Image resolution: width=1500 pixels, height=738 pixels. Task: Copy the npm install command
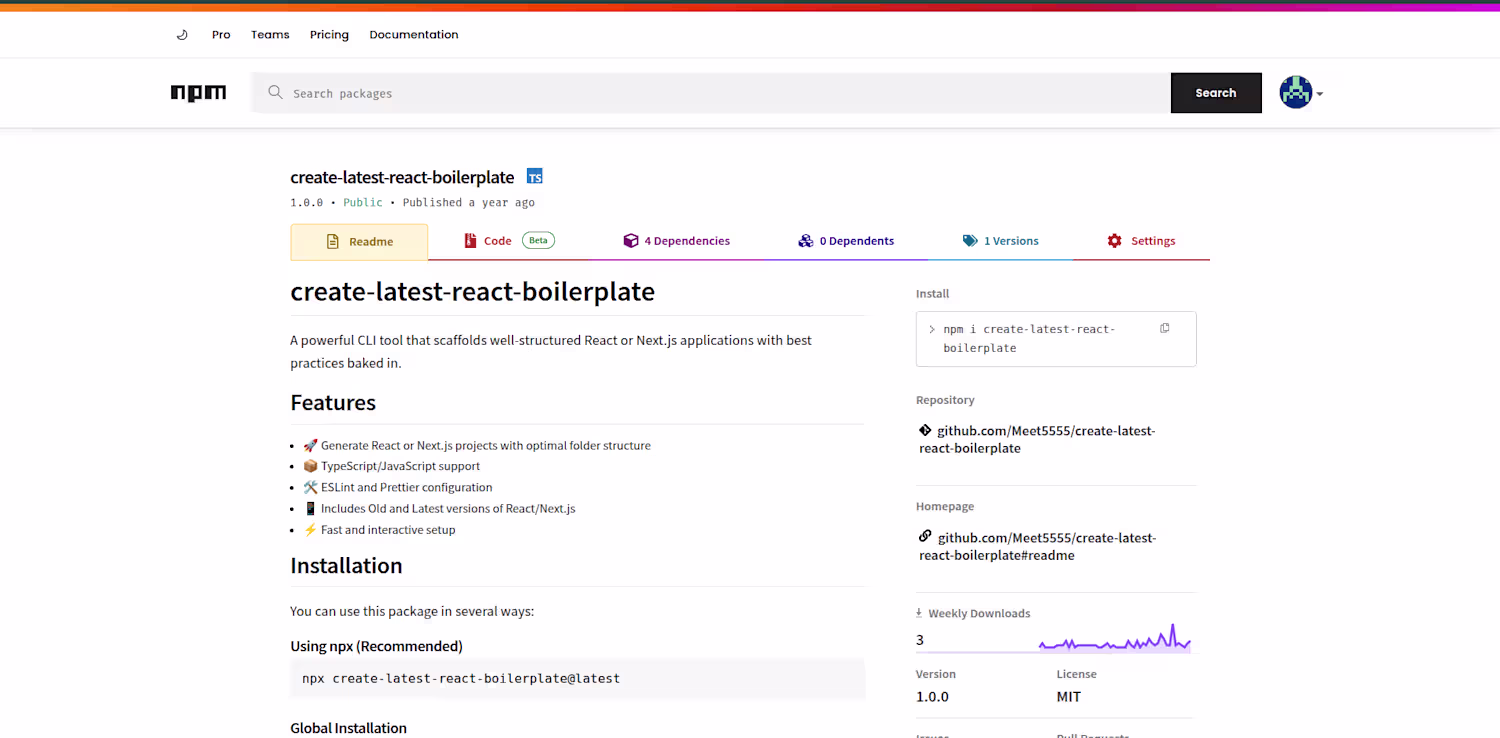pos(1164,329)
